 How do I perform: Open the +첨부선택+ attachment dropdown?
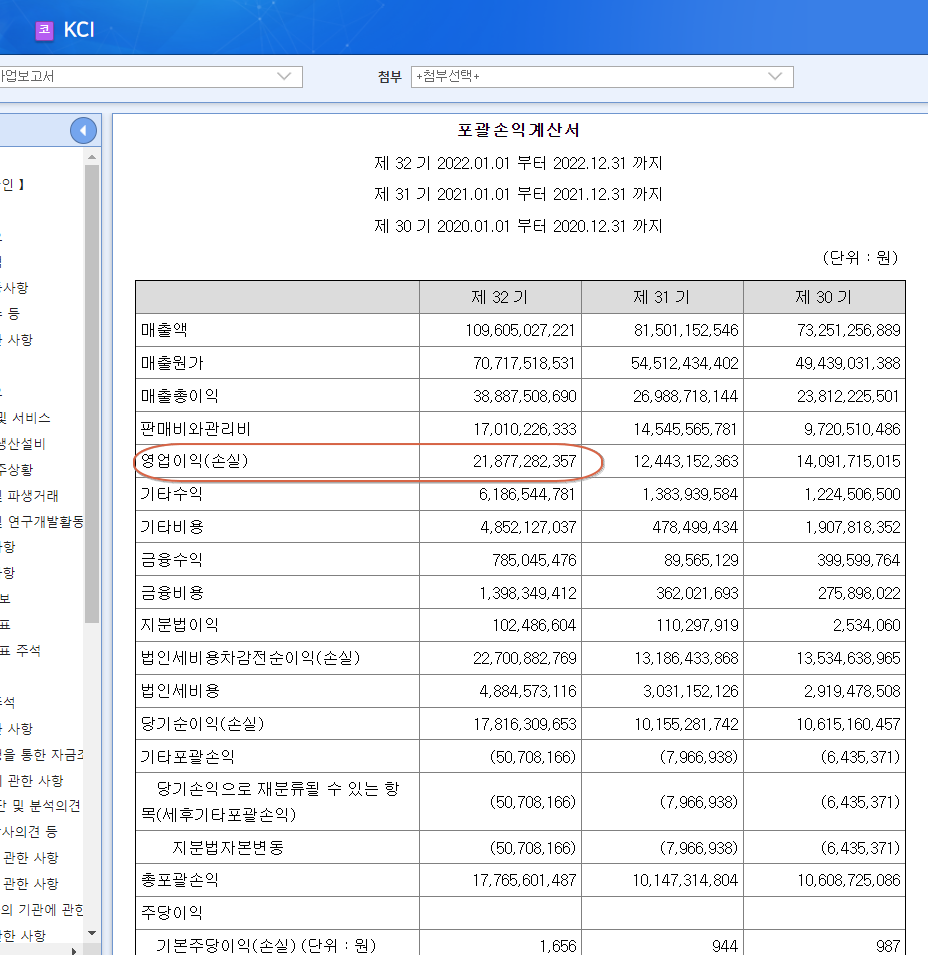point(602,77)
